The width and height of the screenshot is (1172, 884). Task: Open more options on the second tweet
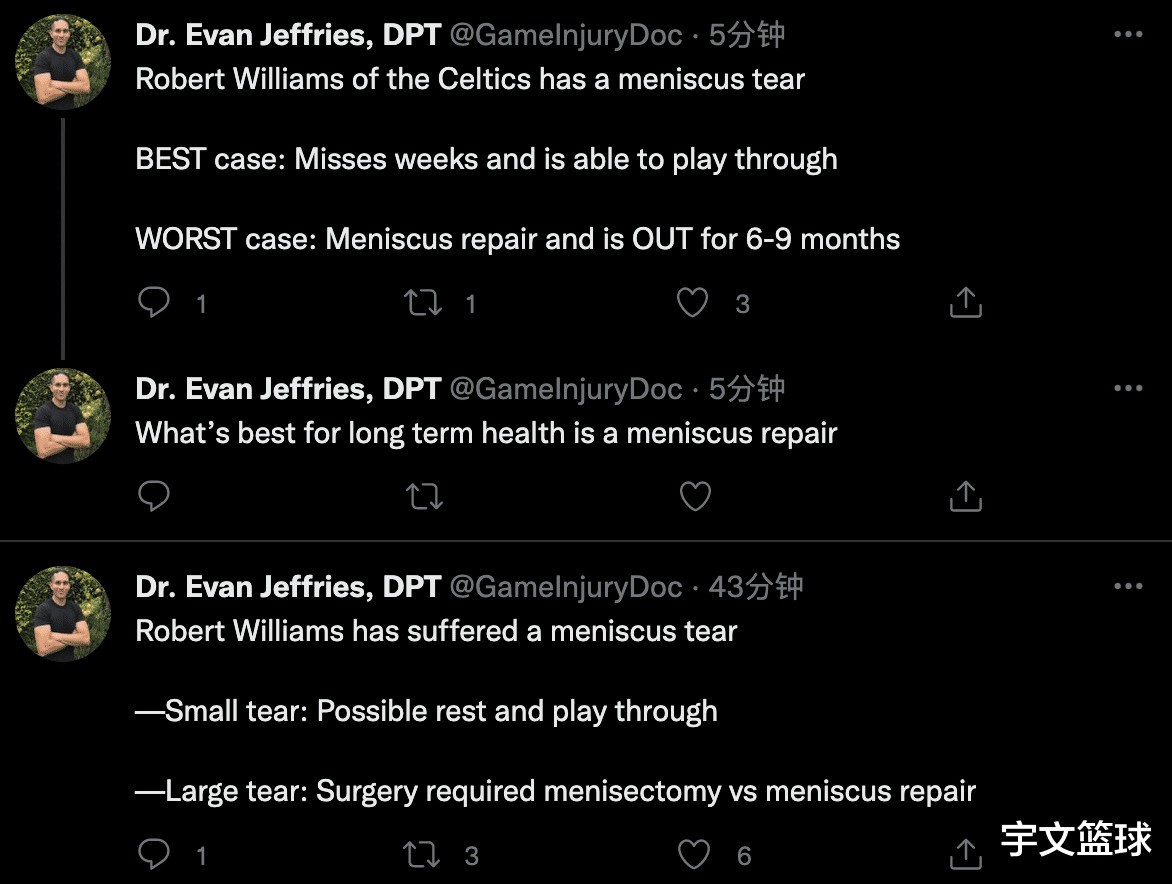click(1128, 388)
